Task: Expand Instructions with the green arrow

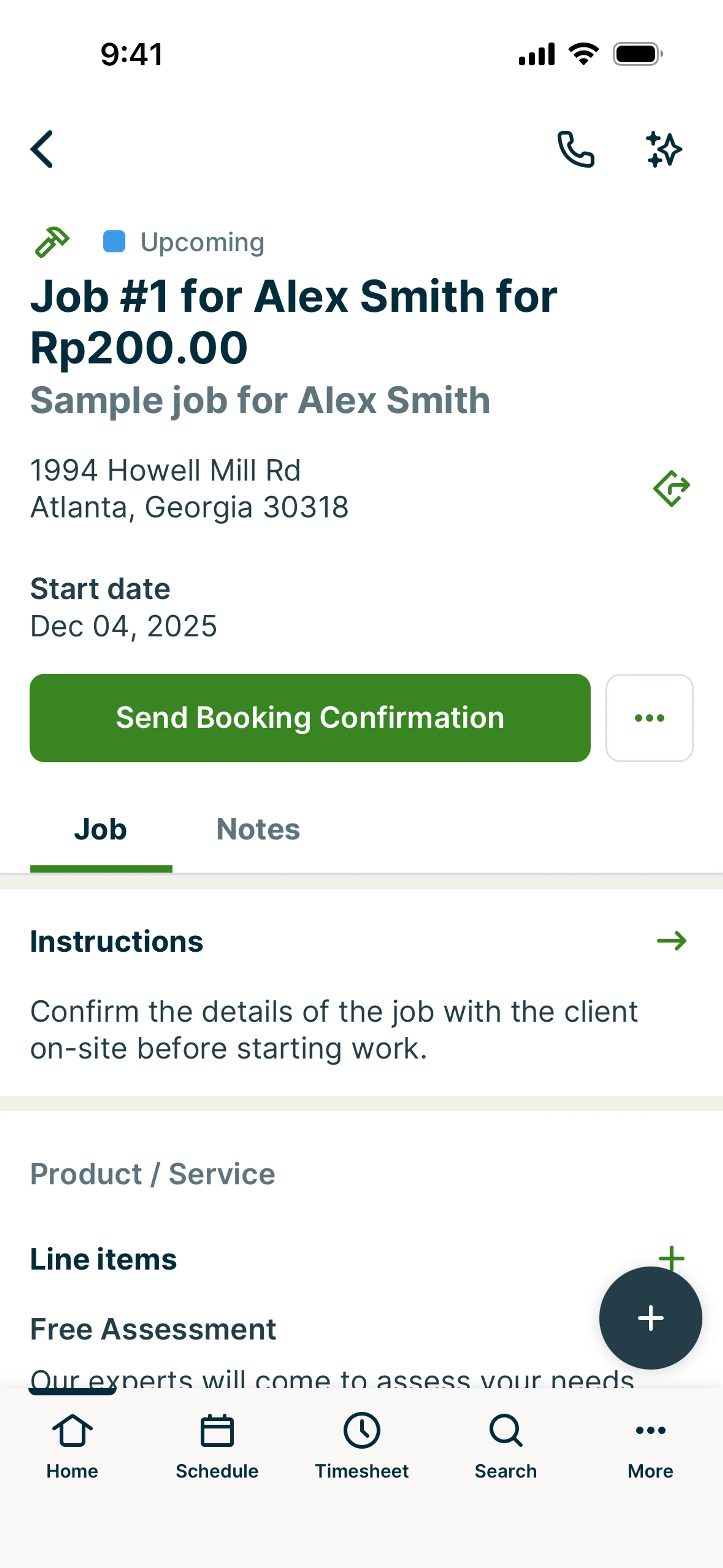Action: coord(671,941)
